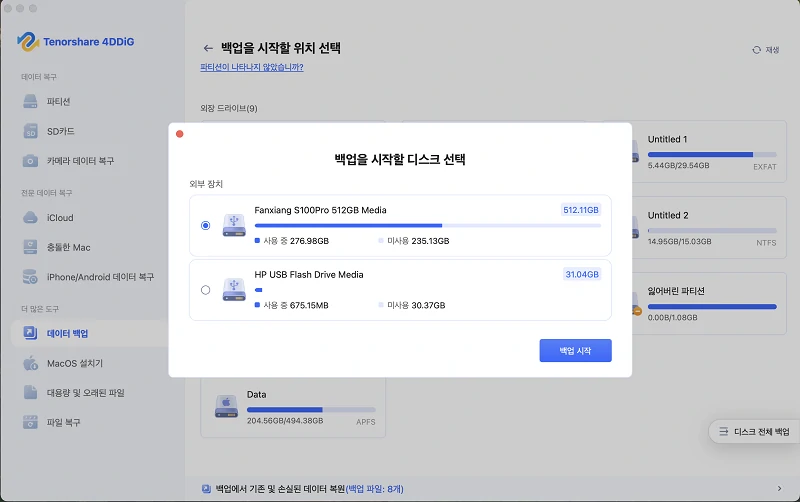800x502 pixels.
Task: Click the Untitled 1 usage bar
Action: 712,155
